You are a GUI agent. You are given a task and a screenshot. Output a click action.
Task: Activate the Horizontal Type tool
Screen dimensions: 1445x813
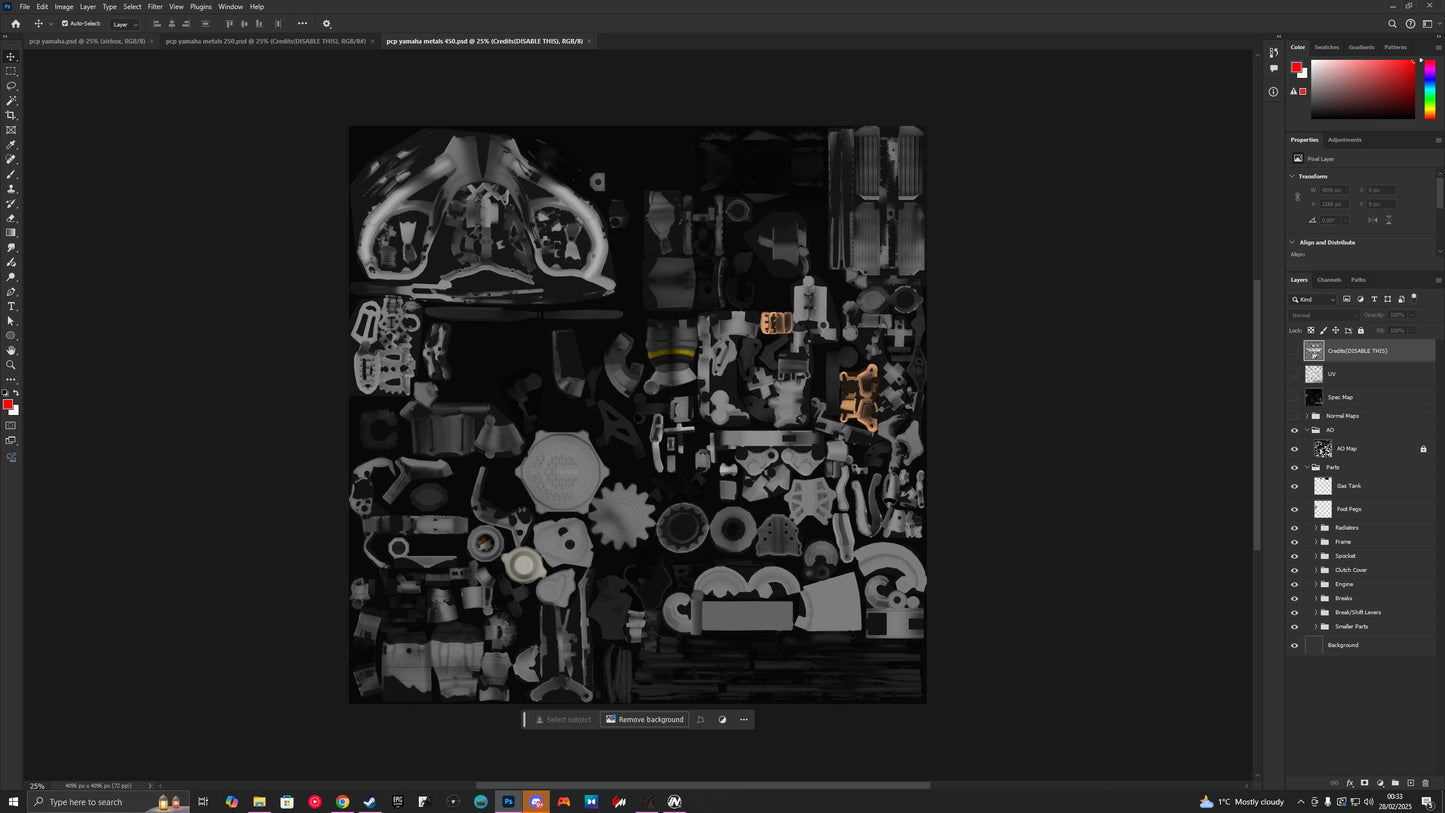coord(11,306)
